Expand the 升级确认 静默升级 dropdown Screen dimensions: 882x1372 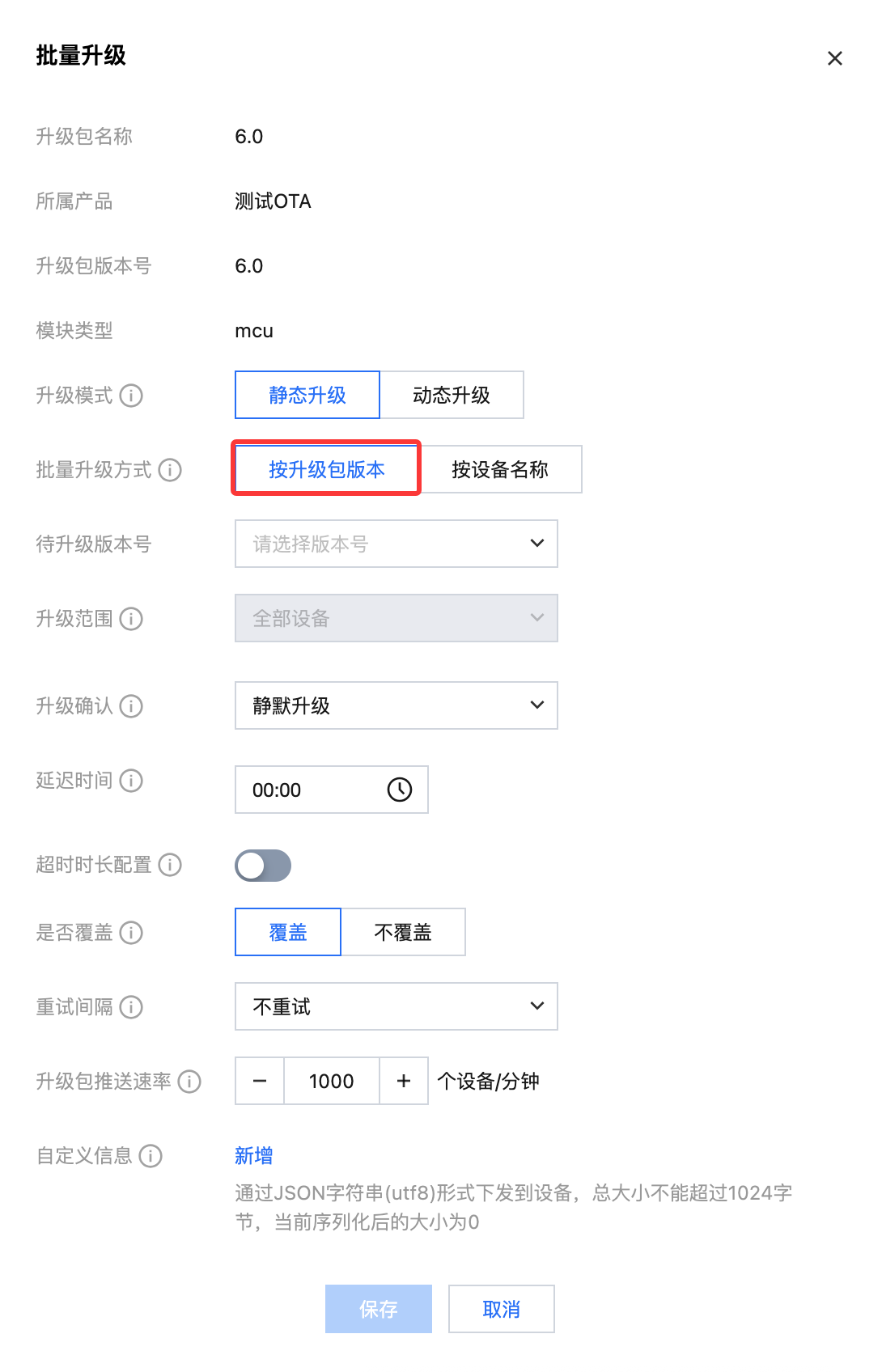tap(396, 705)
